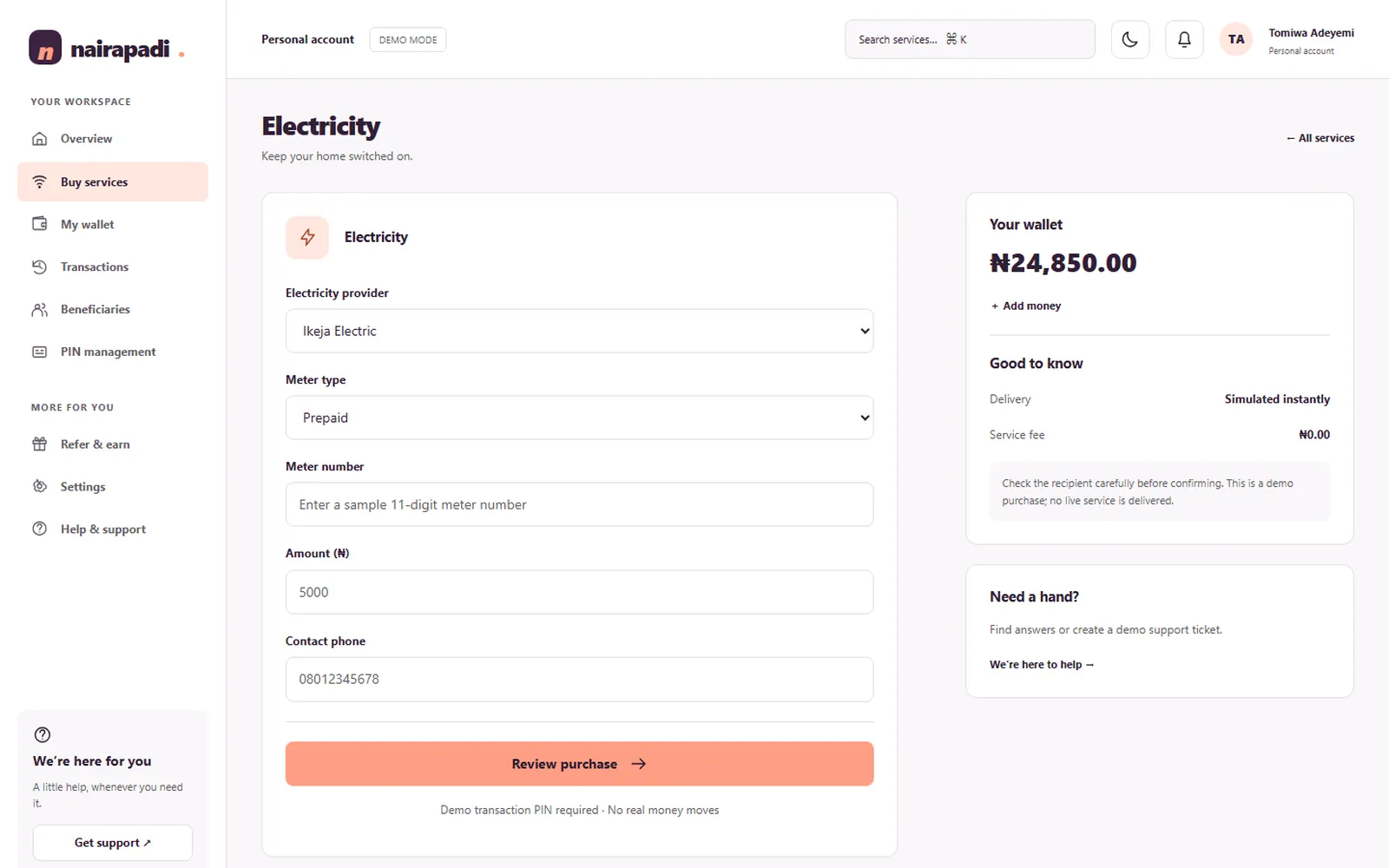Click the Add money link

point(1025,306)
